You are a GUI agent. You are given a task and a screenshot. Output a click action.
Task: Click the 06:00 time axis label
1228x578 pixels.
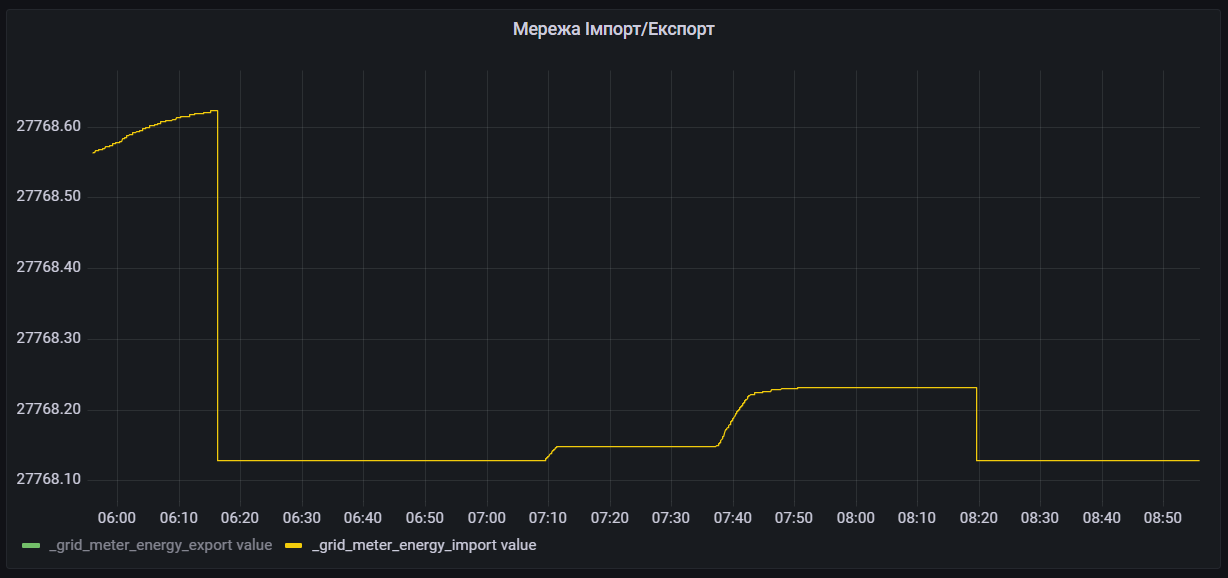click(117, 517)
